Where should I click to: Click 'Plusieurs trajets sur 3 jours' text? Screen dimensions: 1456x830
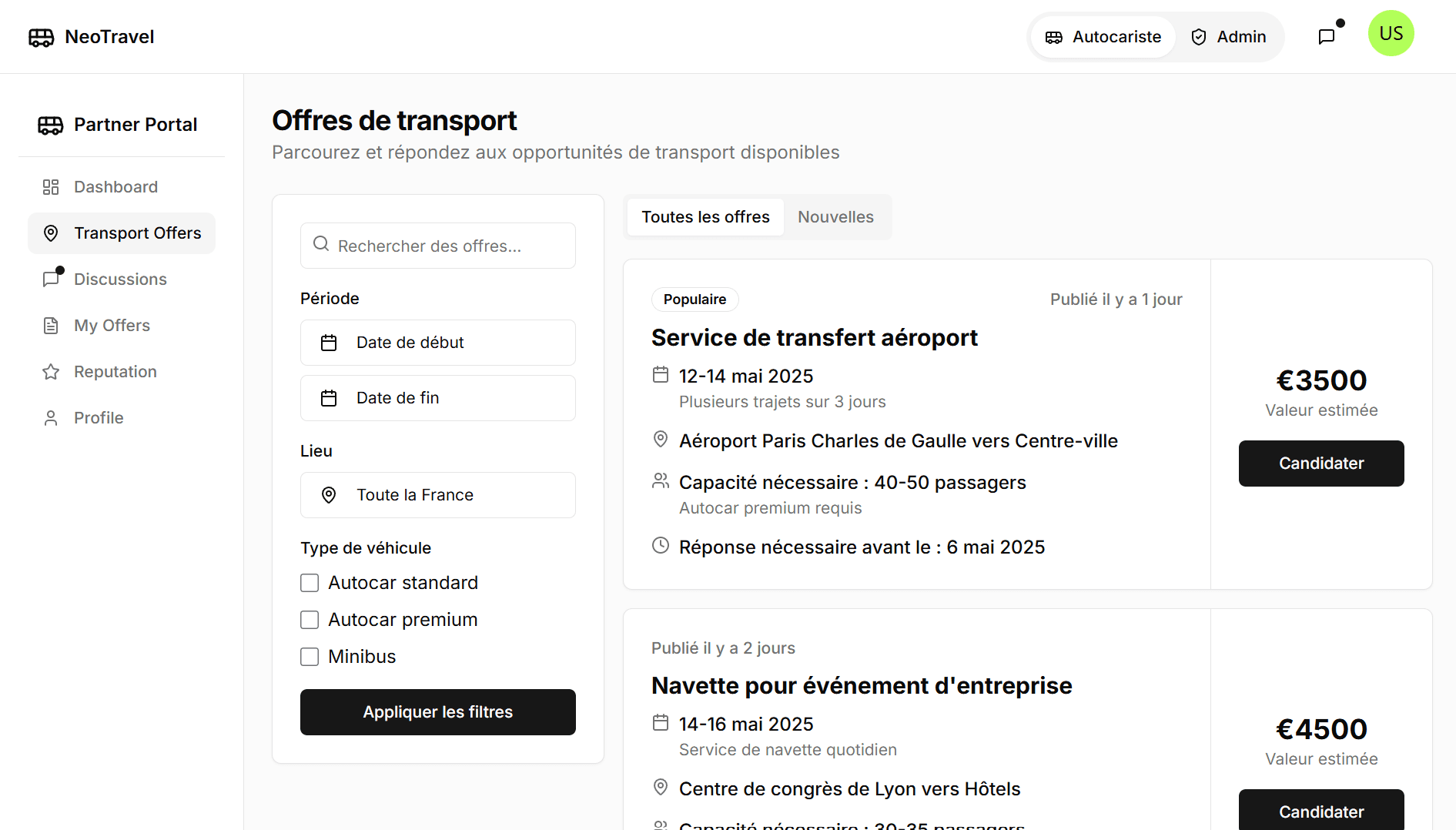point(782,402)
